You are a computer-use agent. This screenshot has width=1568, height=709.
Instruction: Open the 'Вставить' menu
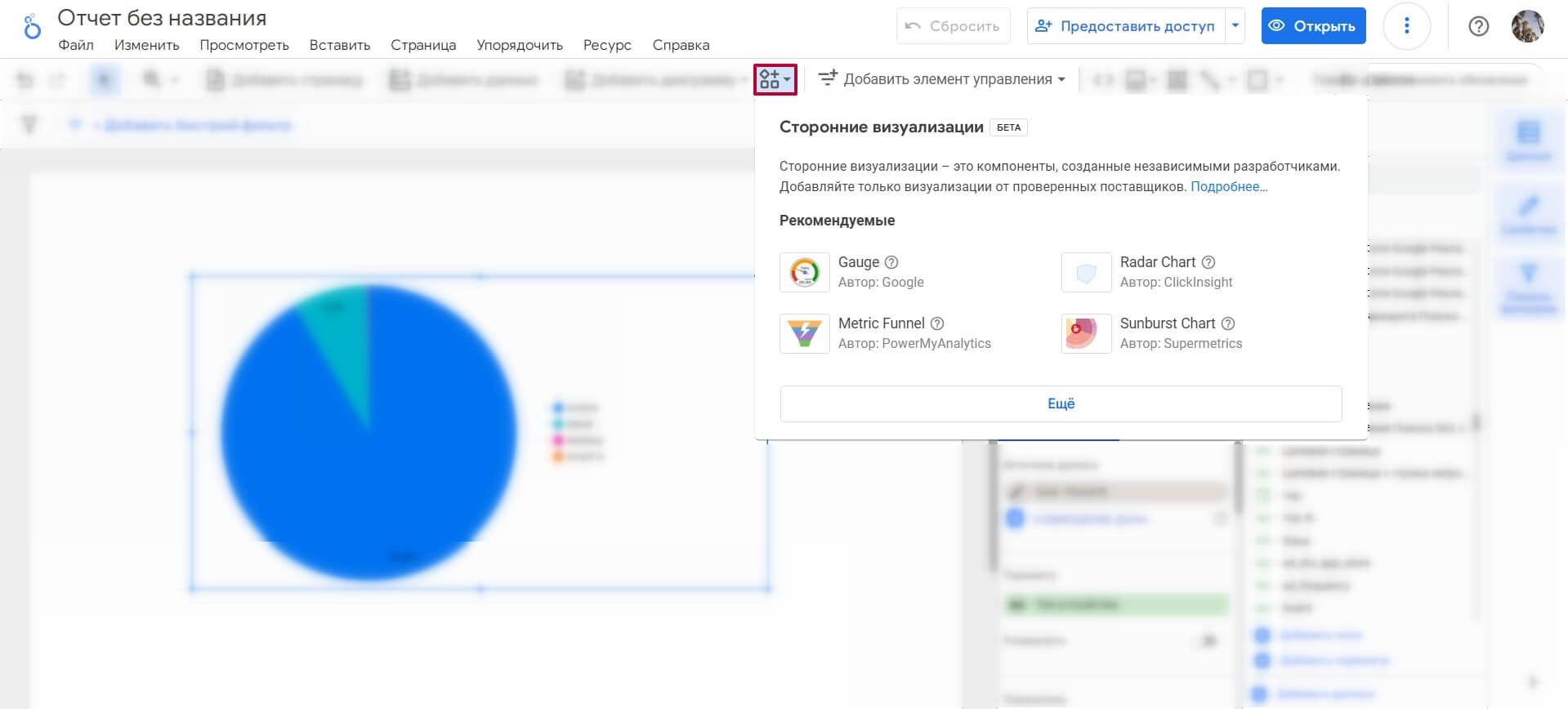[x=340, y=45]
